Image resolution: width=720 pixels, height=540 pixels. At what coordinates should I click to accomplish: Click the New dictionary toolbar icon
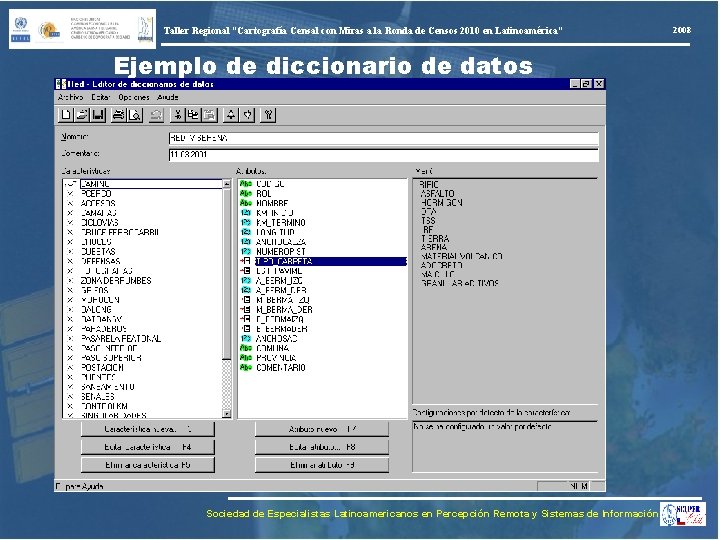coord(66,115)
